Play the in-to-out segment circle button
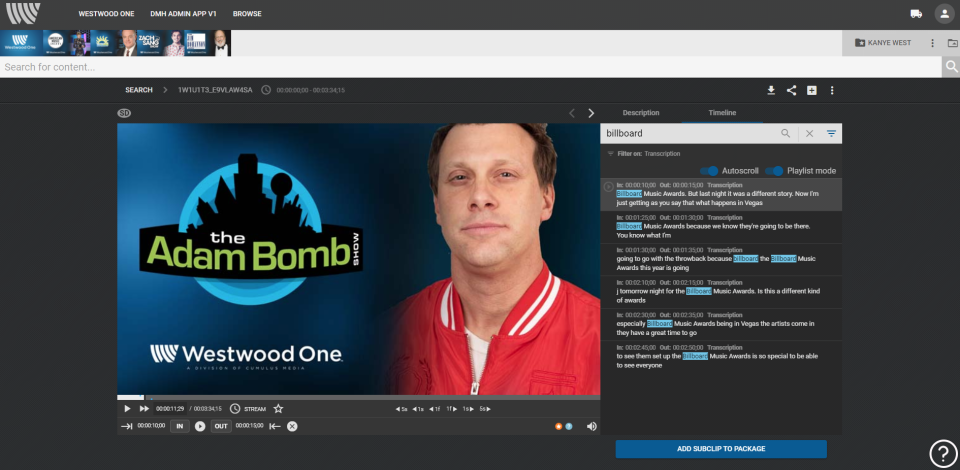960x470 pixels. point(200,427)
